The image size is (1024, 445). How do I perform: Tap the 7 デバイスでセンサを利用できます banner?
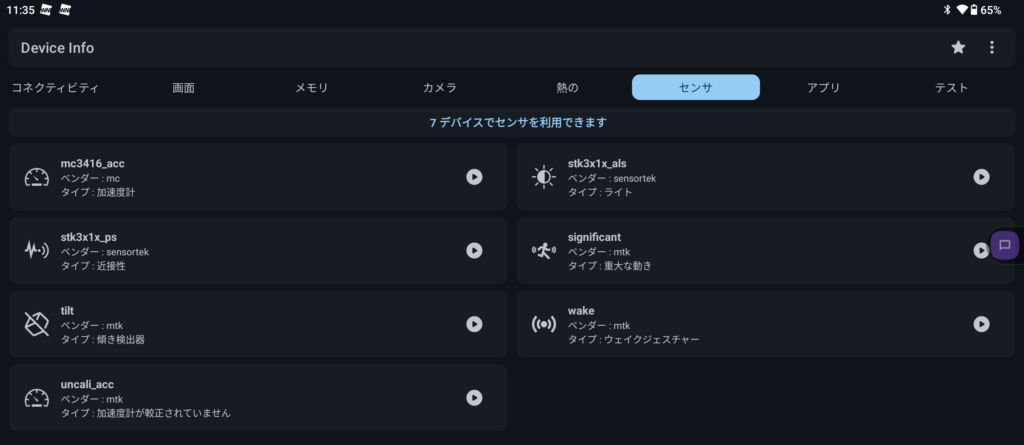pyautogui.click(x=512, y=122)
